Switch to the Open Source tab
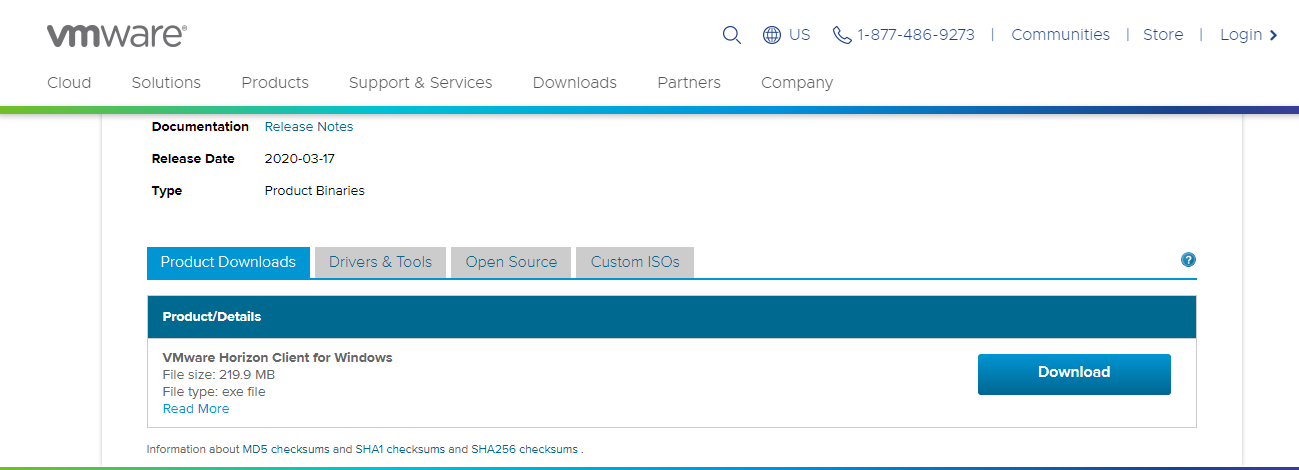Image resolution: width=1299 pixels, height=470 pixels. click(x=511, y=262)
